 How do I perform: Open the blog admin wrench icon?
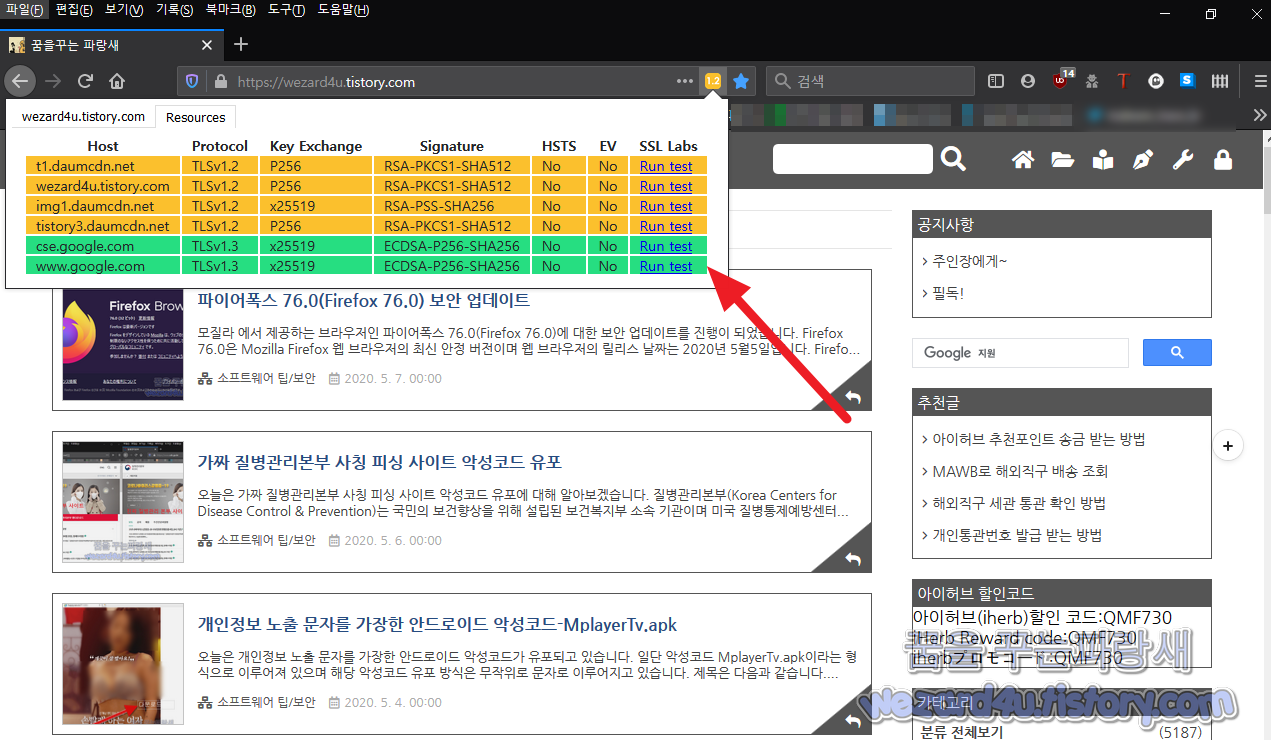(1183, 159)
